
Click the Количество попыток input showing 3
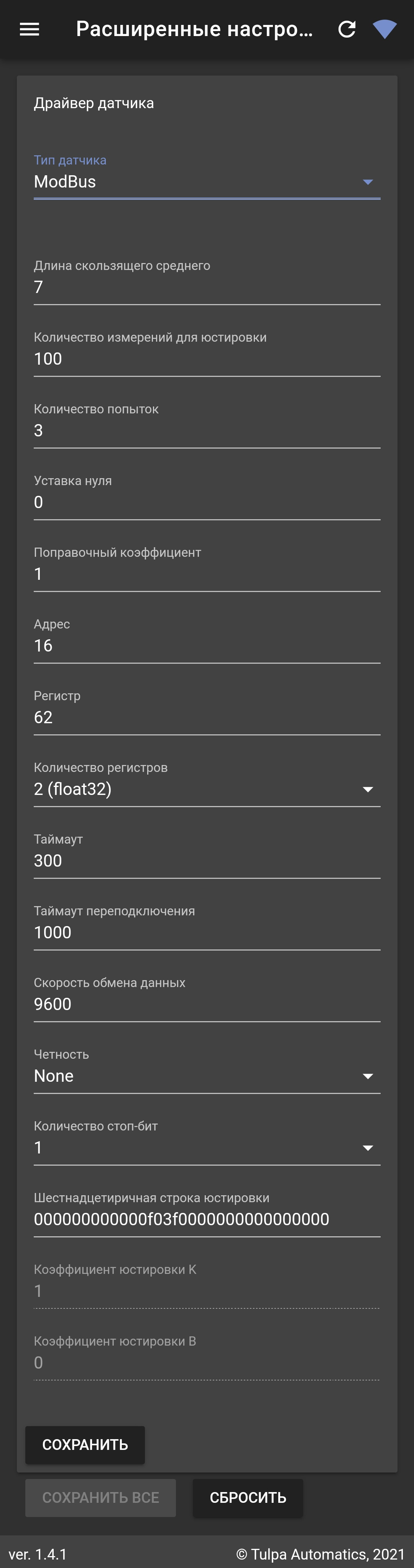207,430
